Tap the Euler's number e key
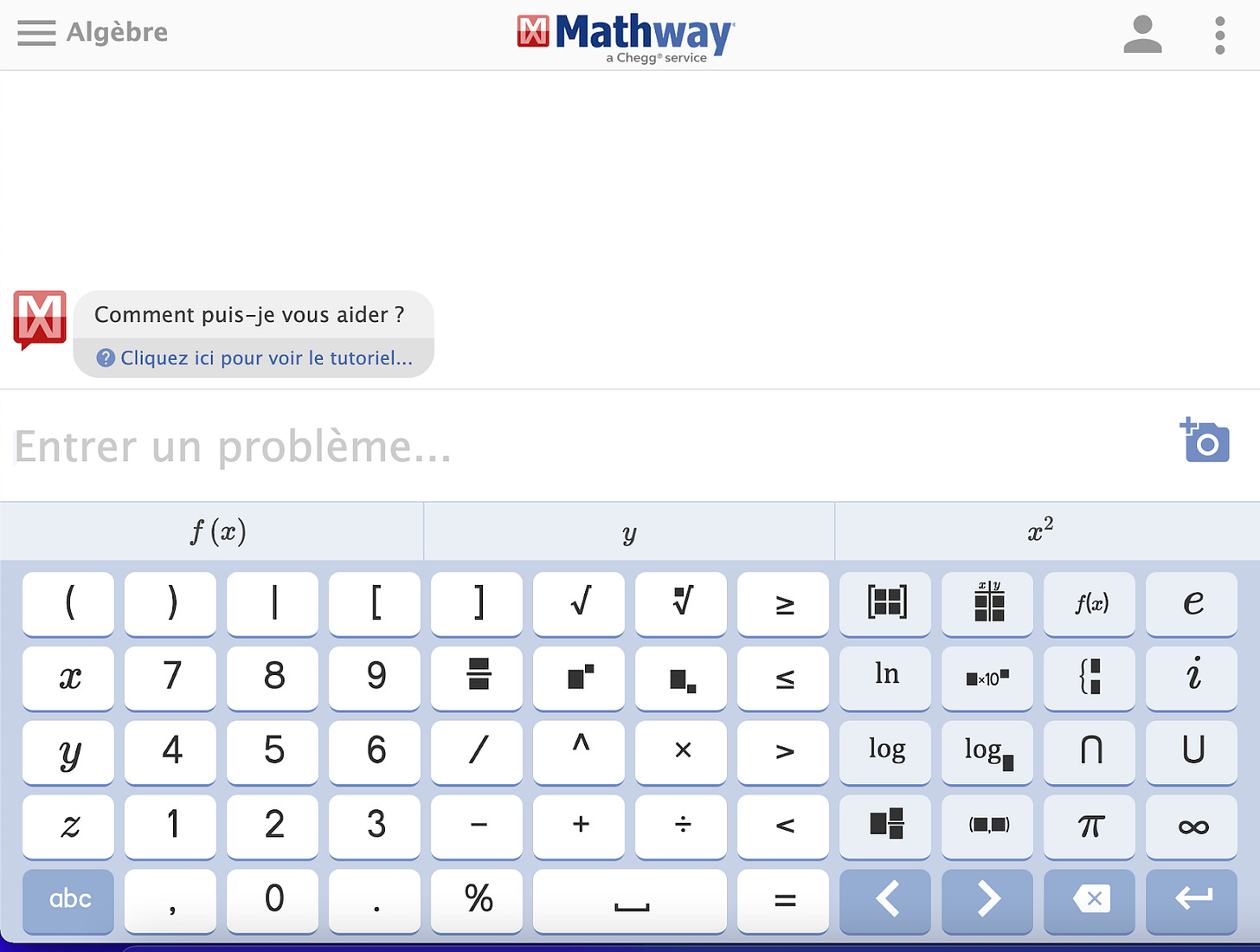The width and height of the screenshot is (1260, 952). (1192, 604)
